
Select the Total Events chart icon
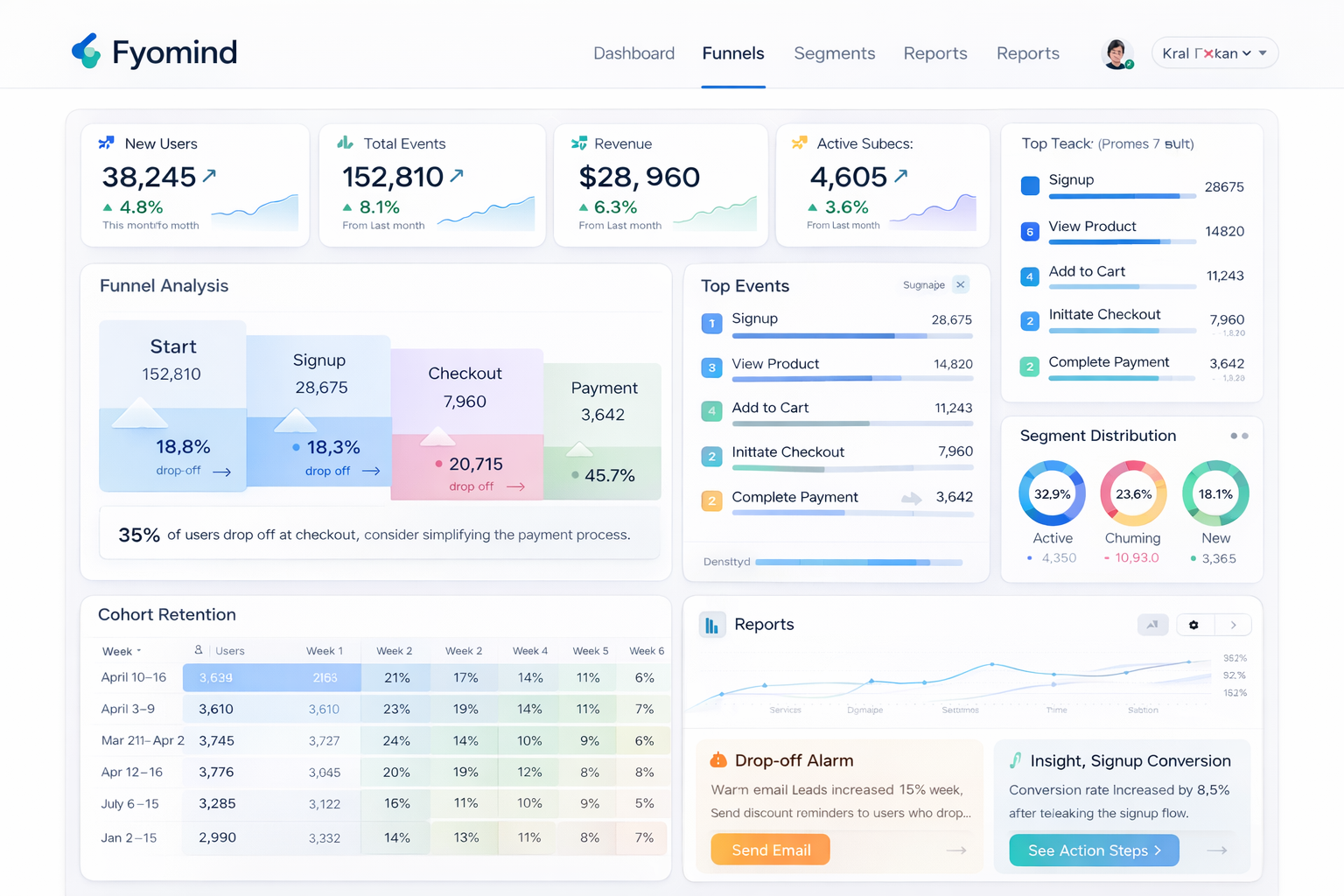tap(344, 142)
